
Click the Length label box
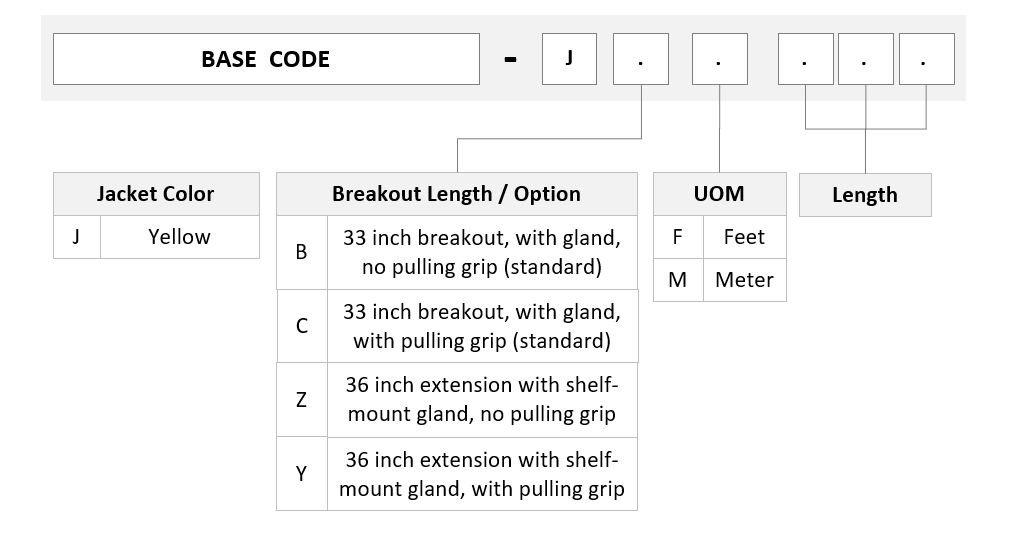point(865,195)
